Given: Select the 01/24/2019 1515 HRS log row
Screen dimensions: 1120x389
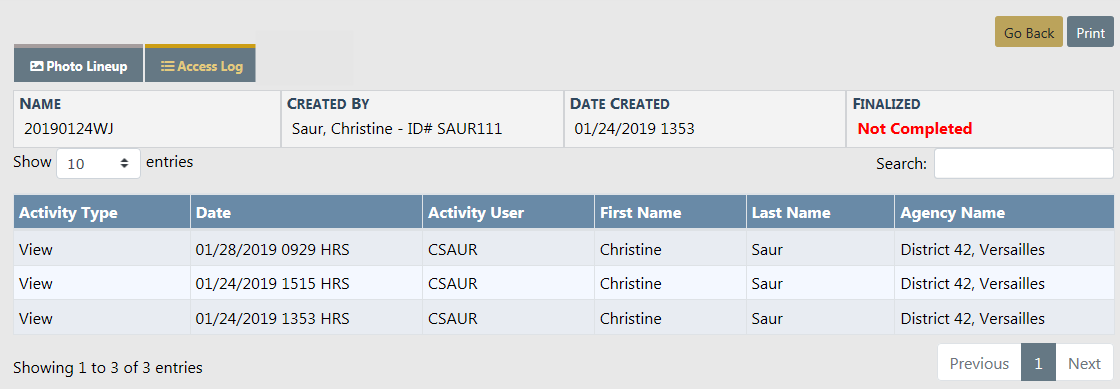Looking at the screenshot, I should [564, 283].
